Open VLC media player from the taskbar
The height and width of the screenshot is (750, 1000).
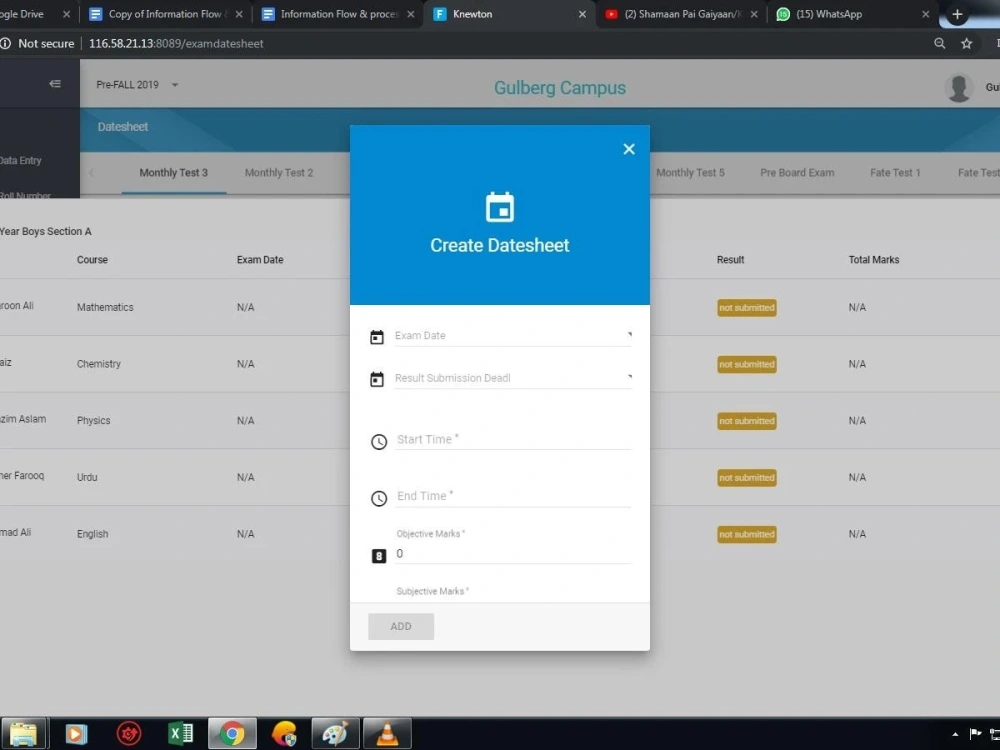pos(386,734)
